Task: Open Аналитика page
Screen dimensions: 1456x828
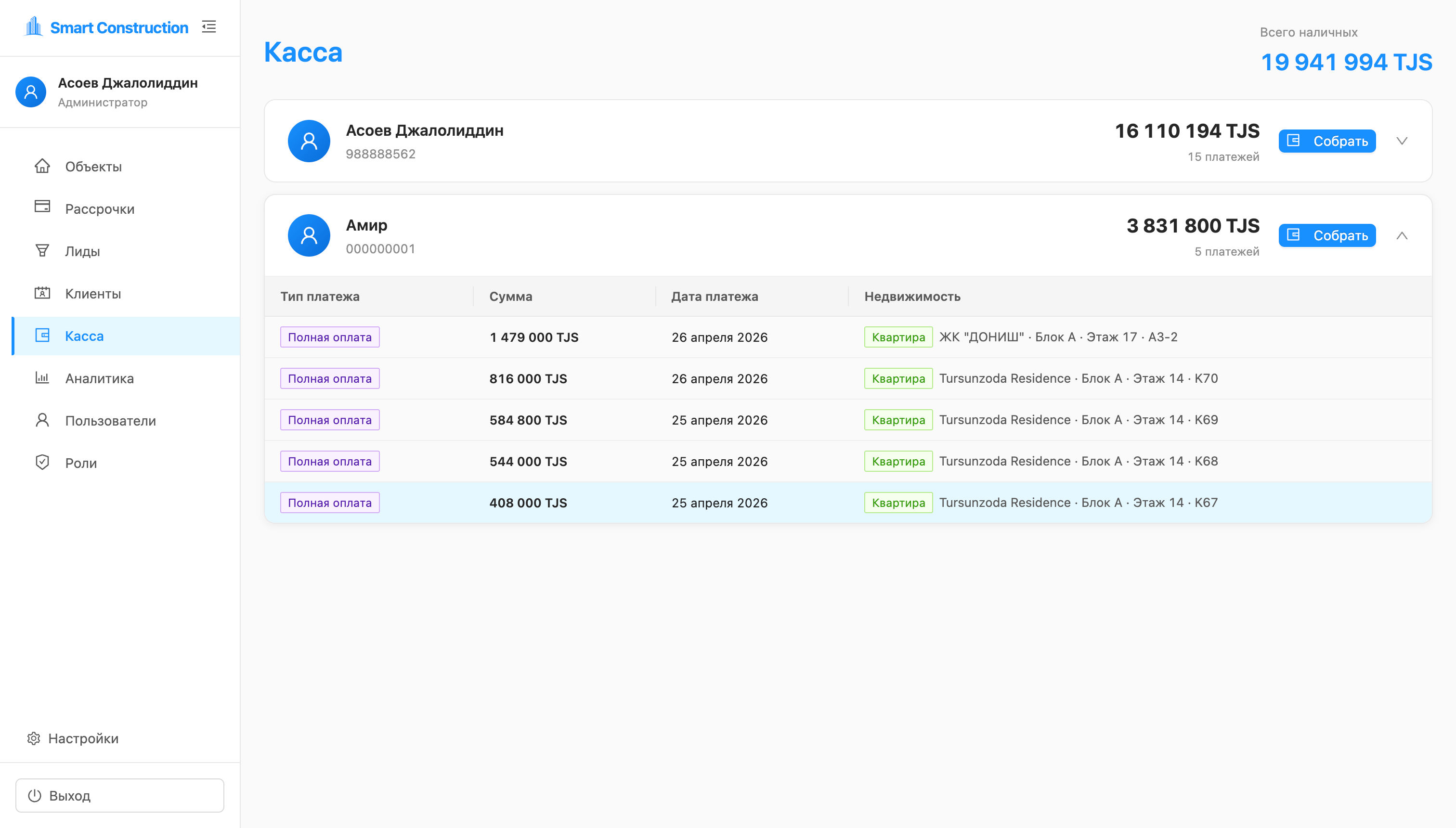Action: point(126,378)
